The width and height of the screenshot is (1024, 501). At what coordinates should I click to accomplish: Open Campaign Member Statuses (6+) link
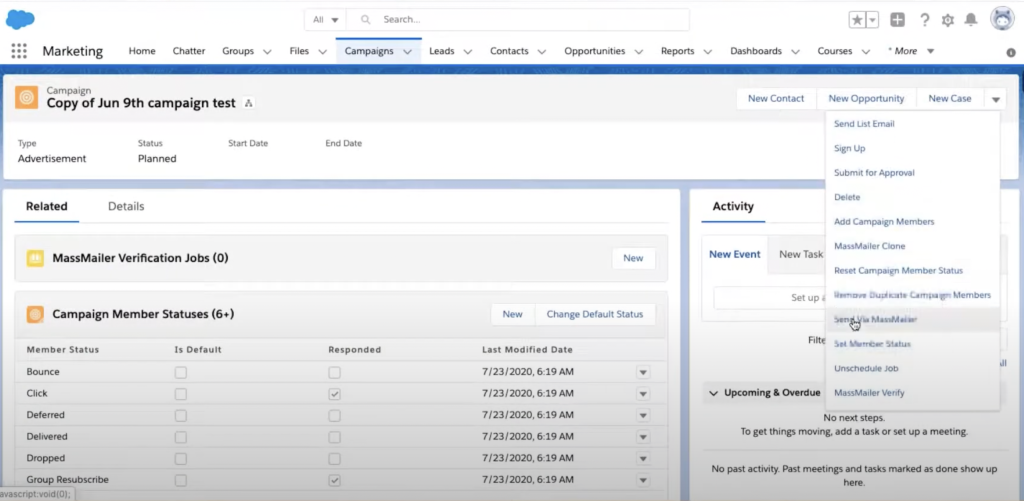pyautogui.click(x=143, y=314)
